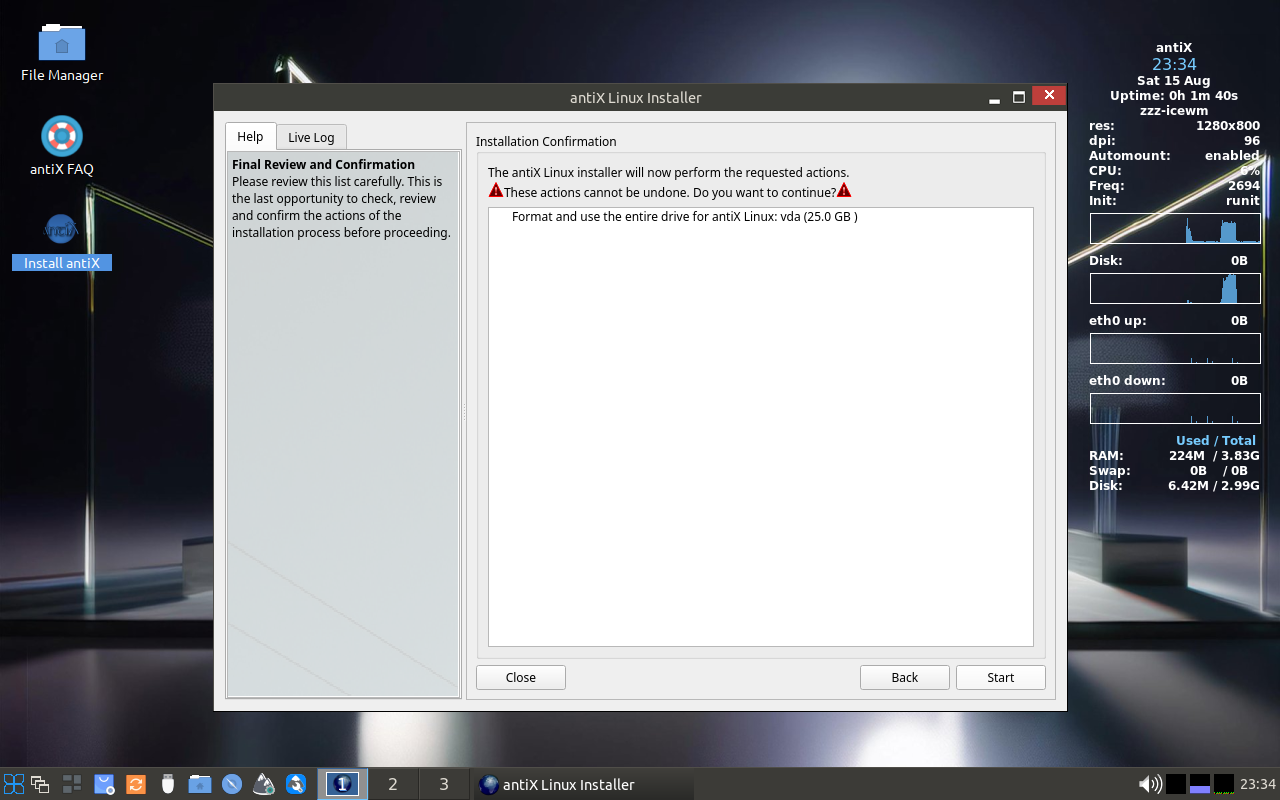Image resolution: width=1280 pixels, height=800 pixels.
Task: Click the antiX Linux Installer title bar
Action: 636,97
